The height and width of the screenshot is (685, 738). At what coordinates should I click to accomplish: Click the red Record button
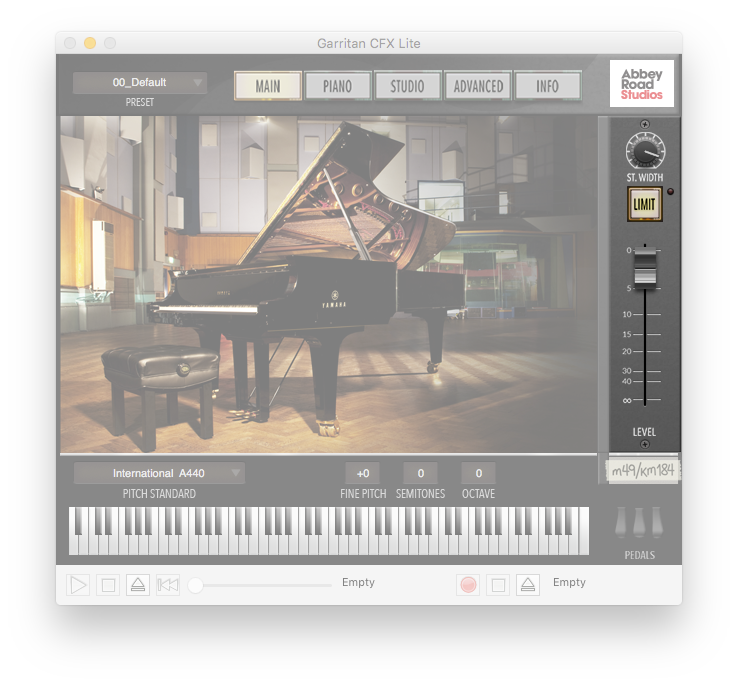(x=468, y=585)
